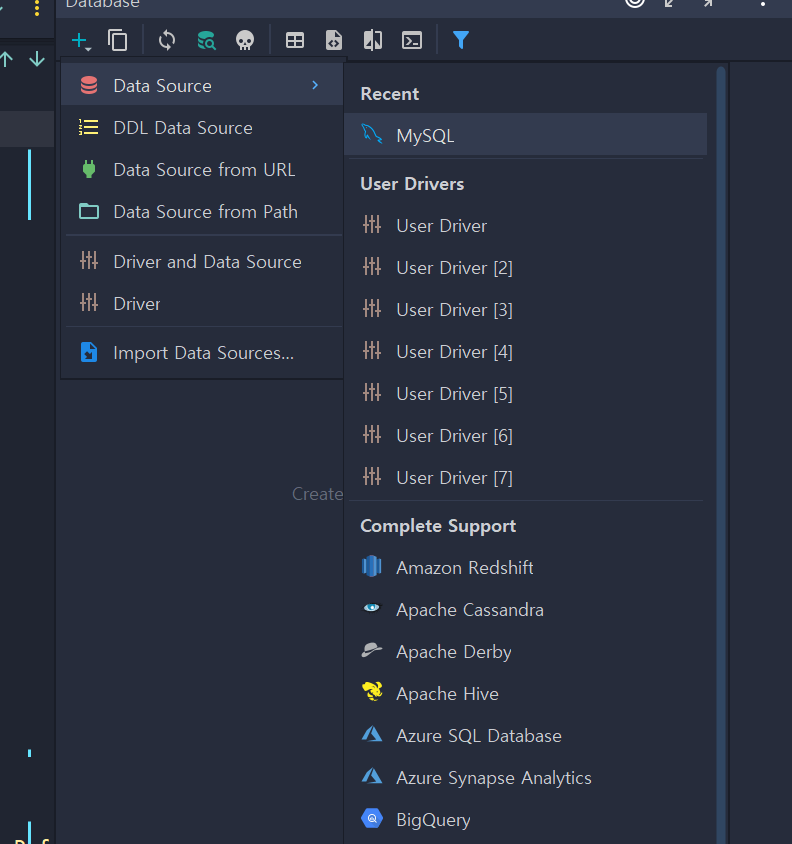The image size is (792, 844).
Task: Click the Amazon Redshift icon
Action: (372, 566)
